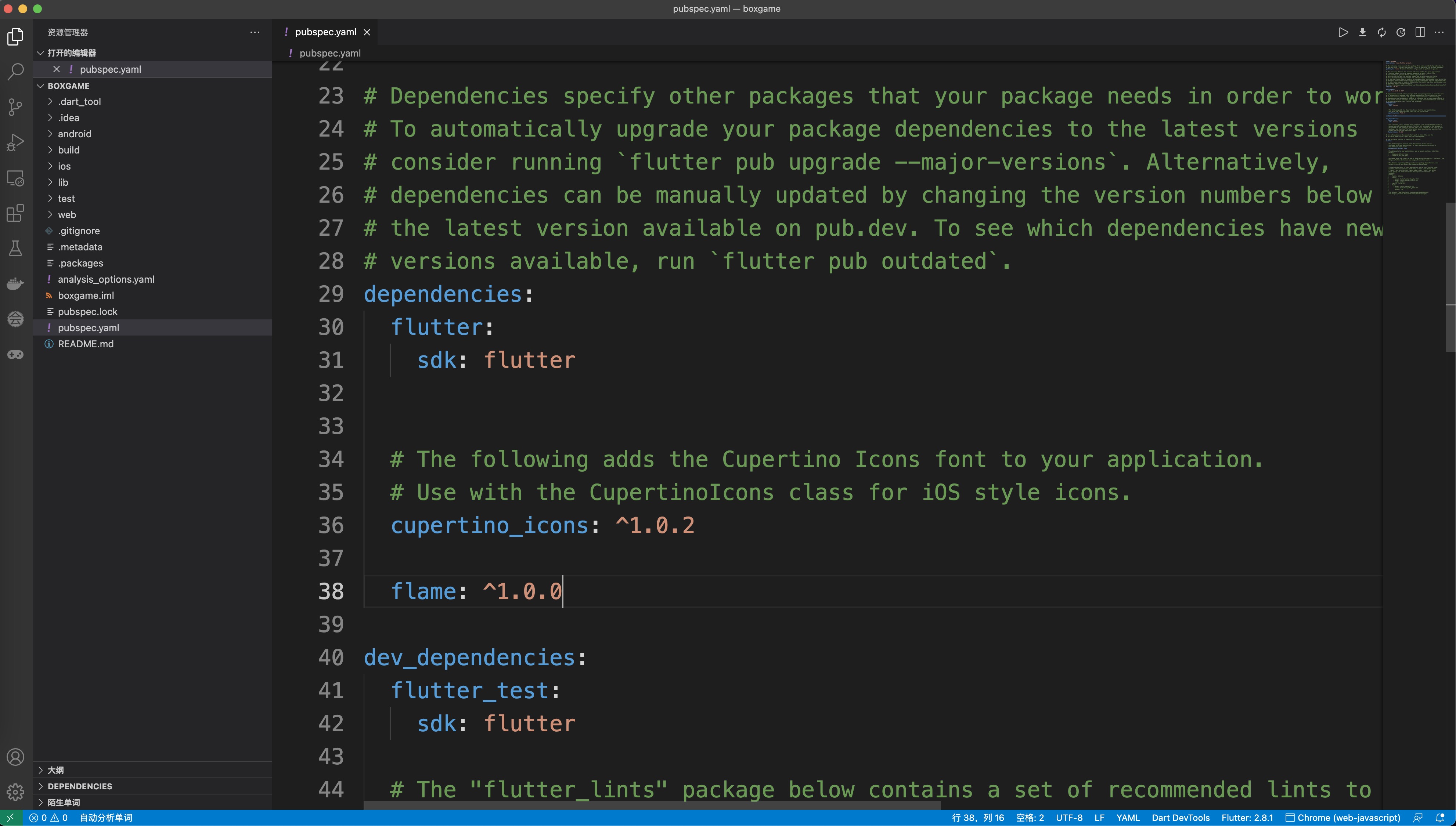1456x826 pixels.
Task: Open the Testing flask view
Action: (x=15, y=248)
